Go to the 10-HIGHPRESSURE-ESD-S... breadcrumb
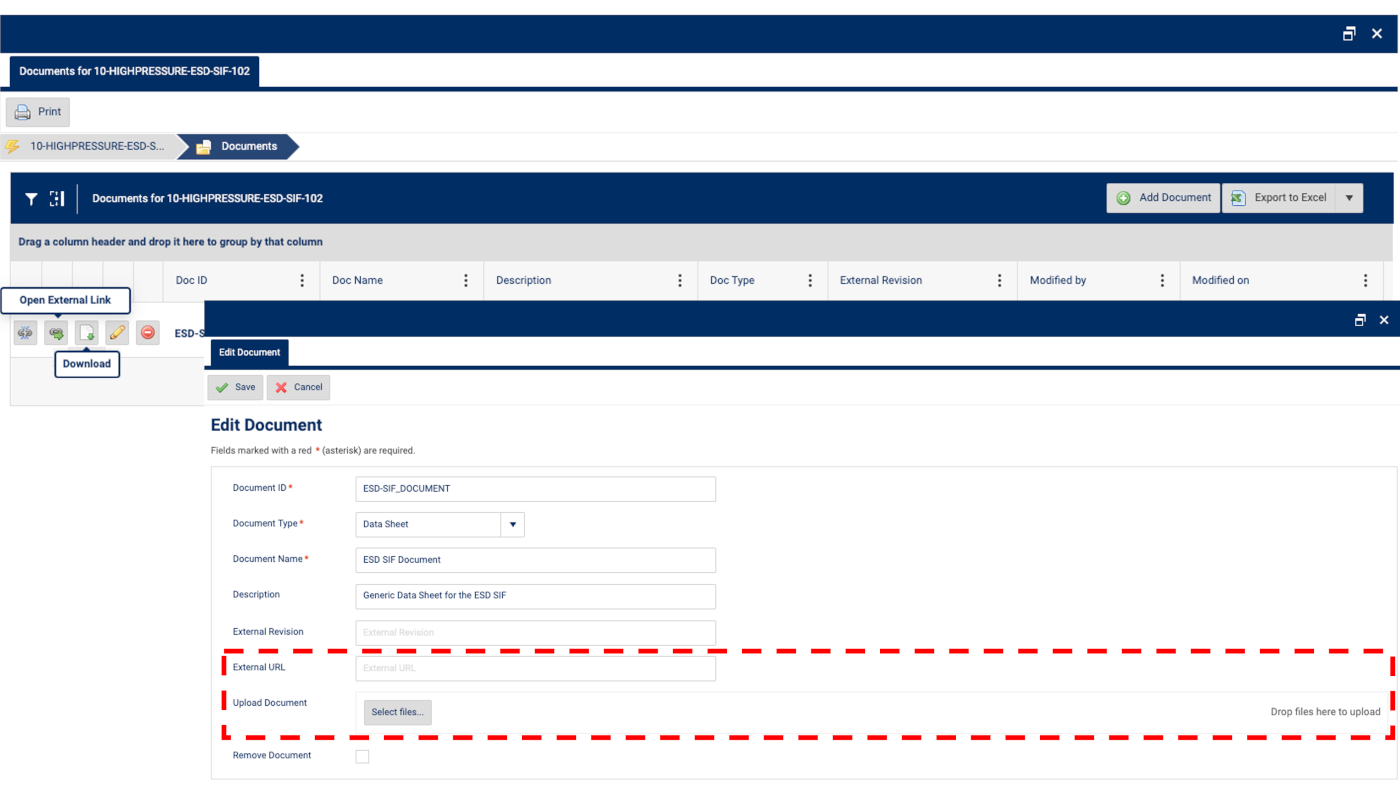This screenshot has width=1400, height=800. pos(96,146)
